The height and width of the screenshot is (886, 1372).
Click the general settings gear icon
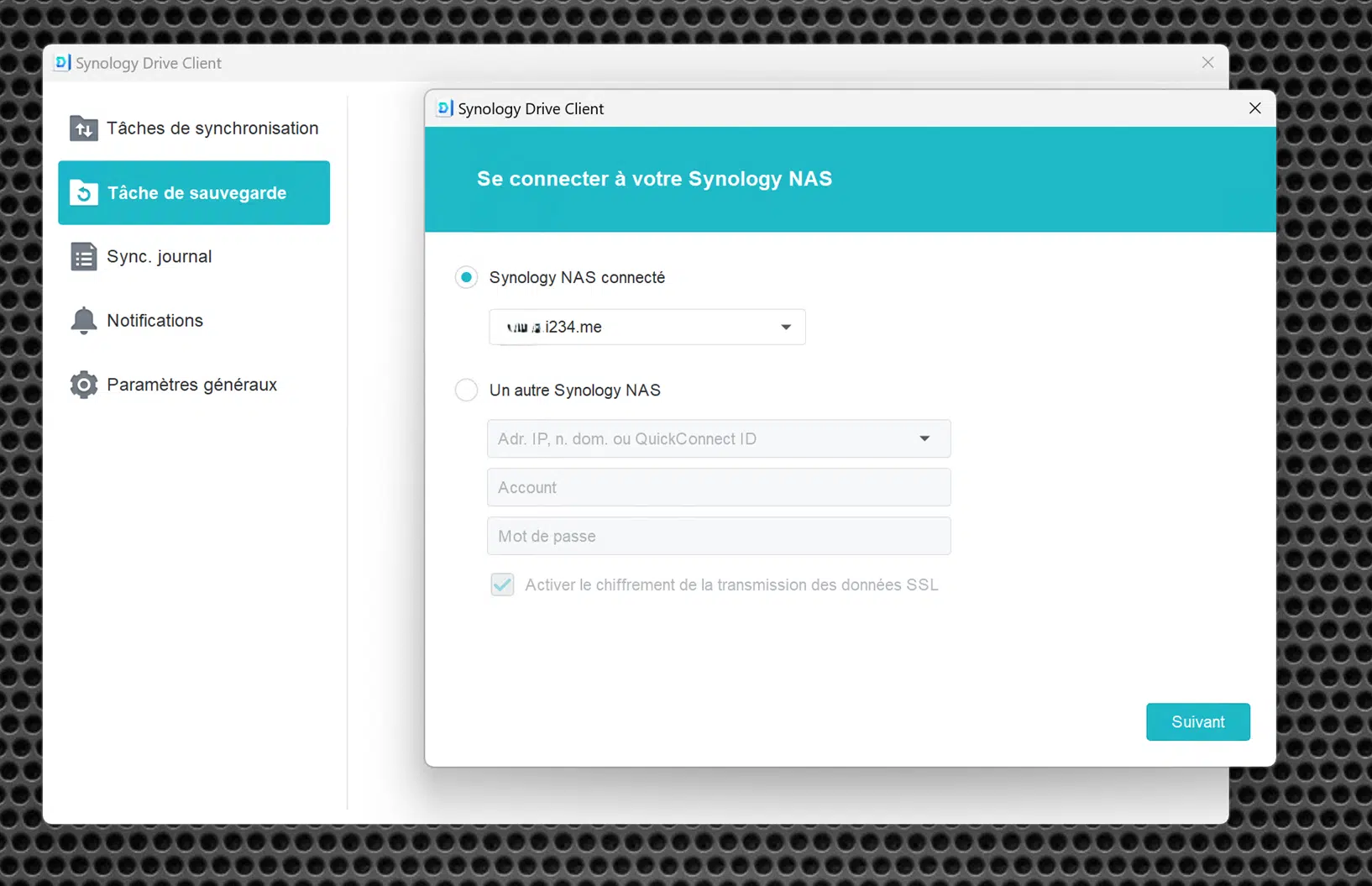click(x=83, y=385)
